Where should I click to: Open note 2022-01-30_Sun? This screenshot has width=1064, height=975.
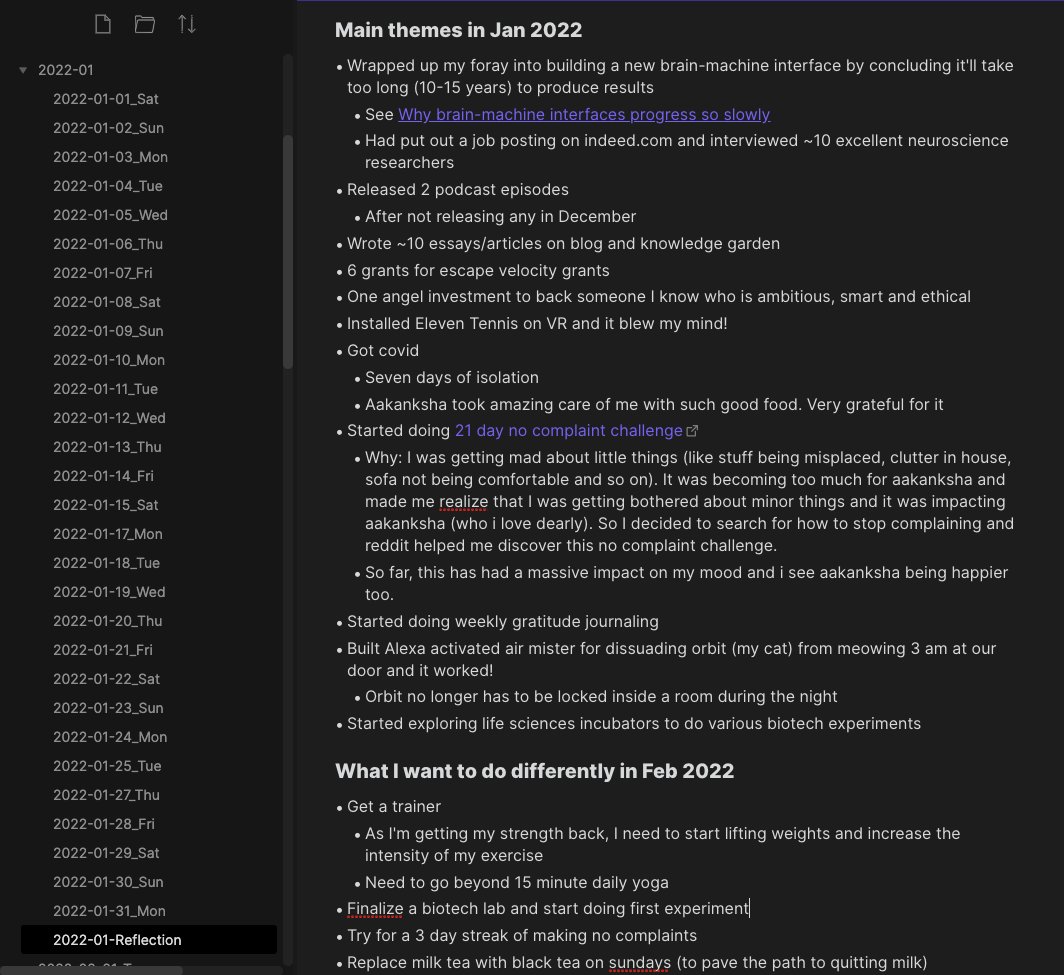109,882
